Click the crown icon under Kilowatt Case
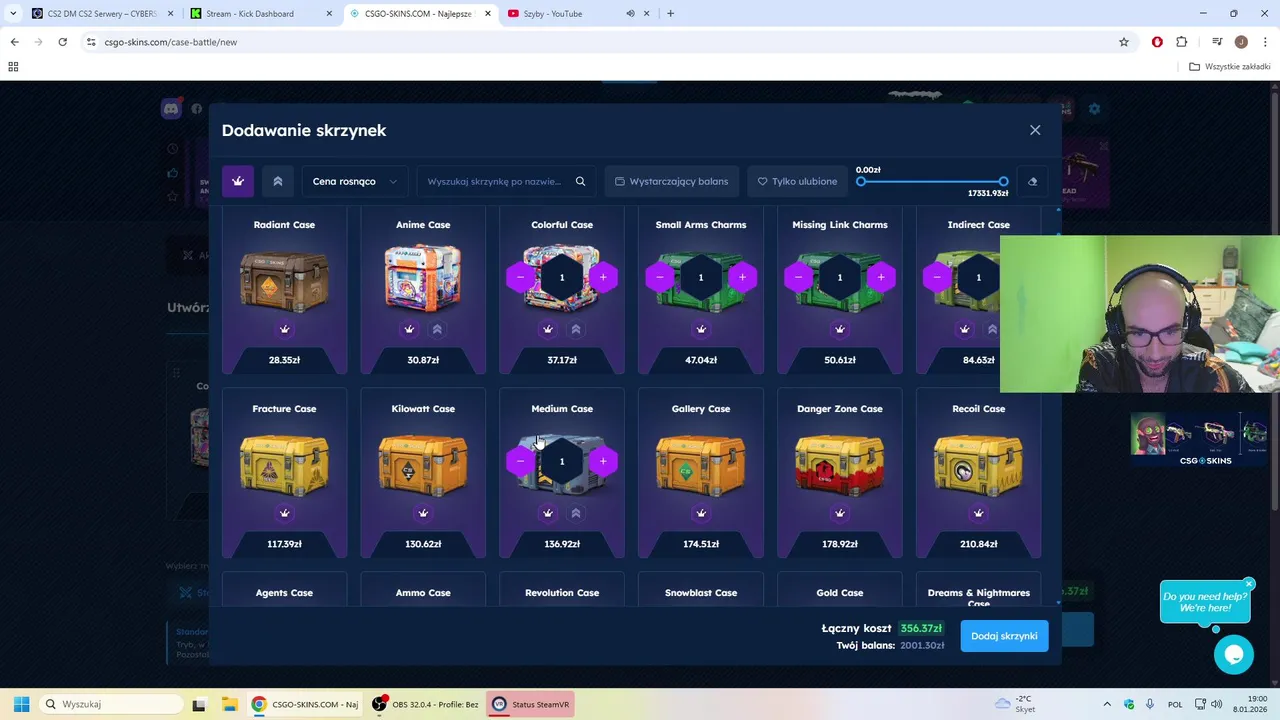This screenshot has width=1280, height=720. pyautogui.click(x=423, y=513)
